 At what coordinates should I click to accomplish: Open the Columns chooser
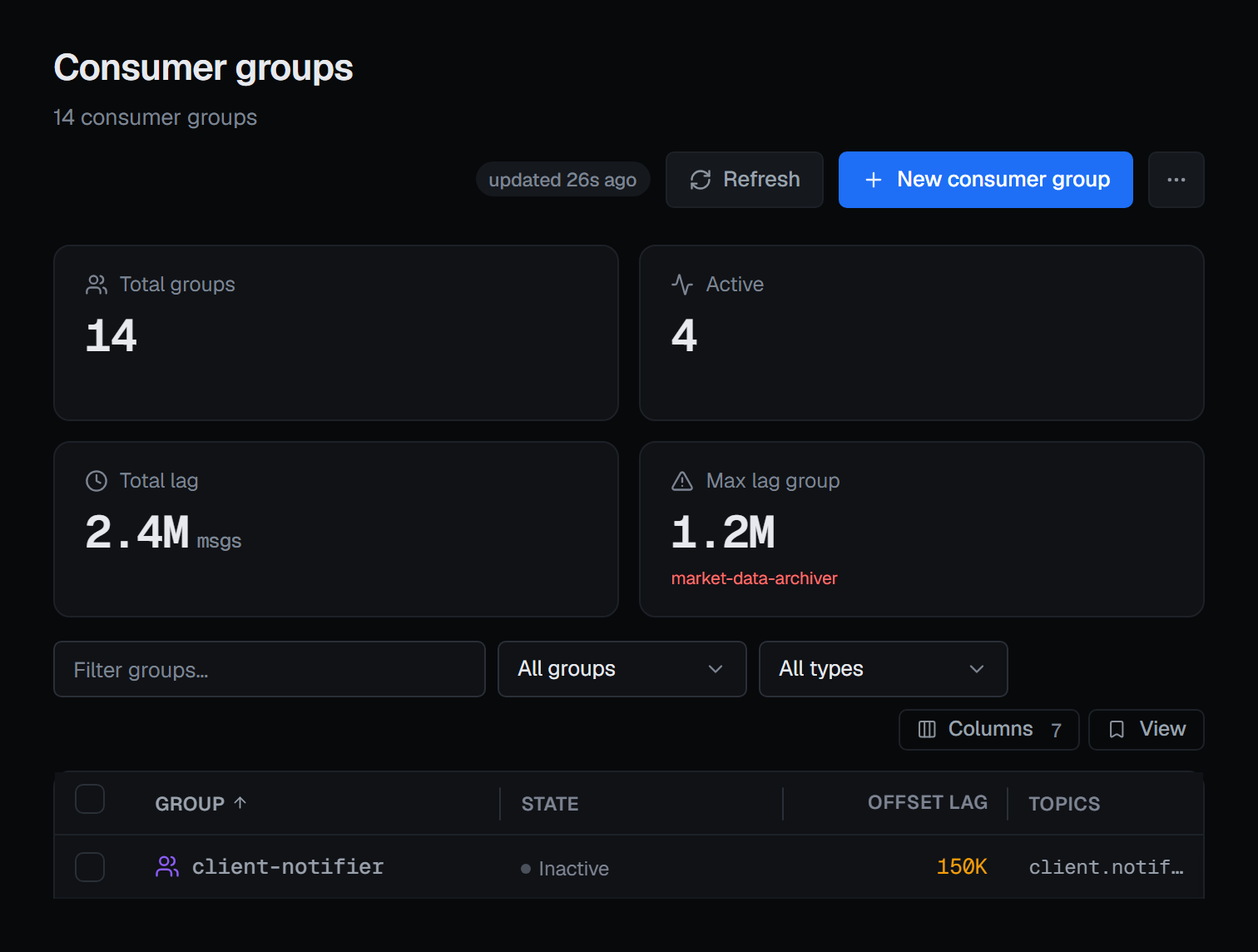coord(988,730)
